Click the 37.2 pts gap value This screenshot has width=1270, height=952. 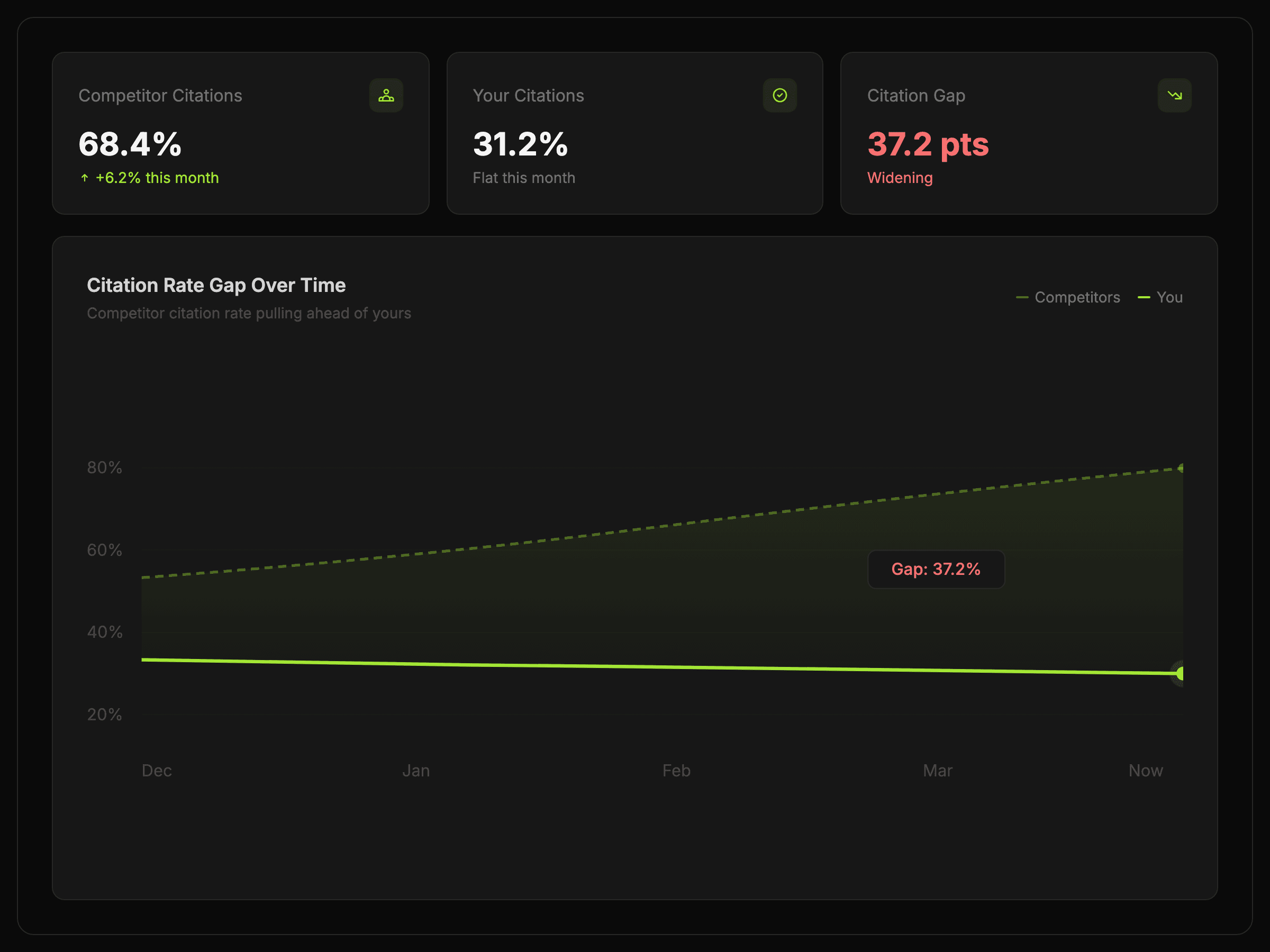point(928,144)
